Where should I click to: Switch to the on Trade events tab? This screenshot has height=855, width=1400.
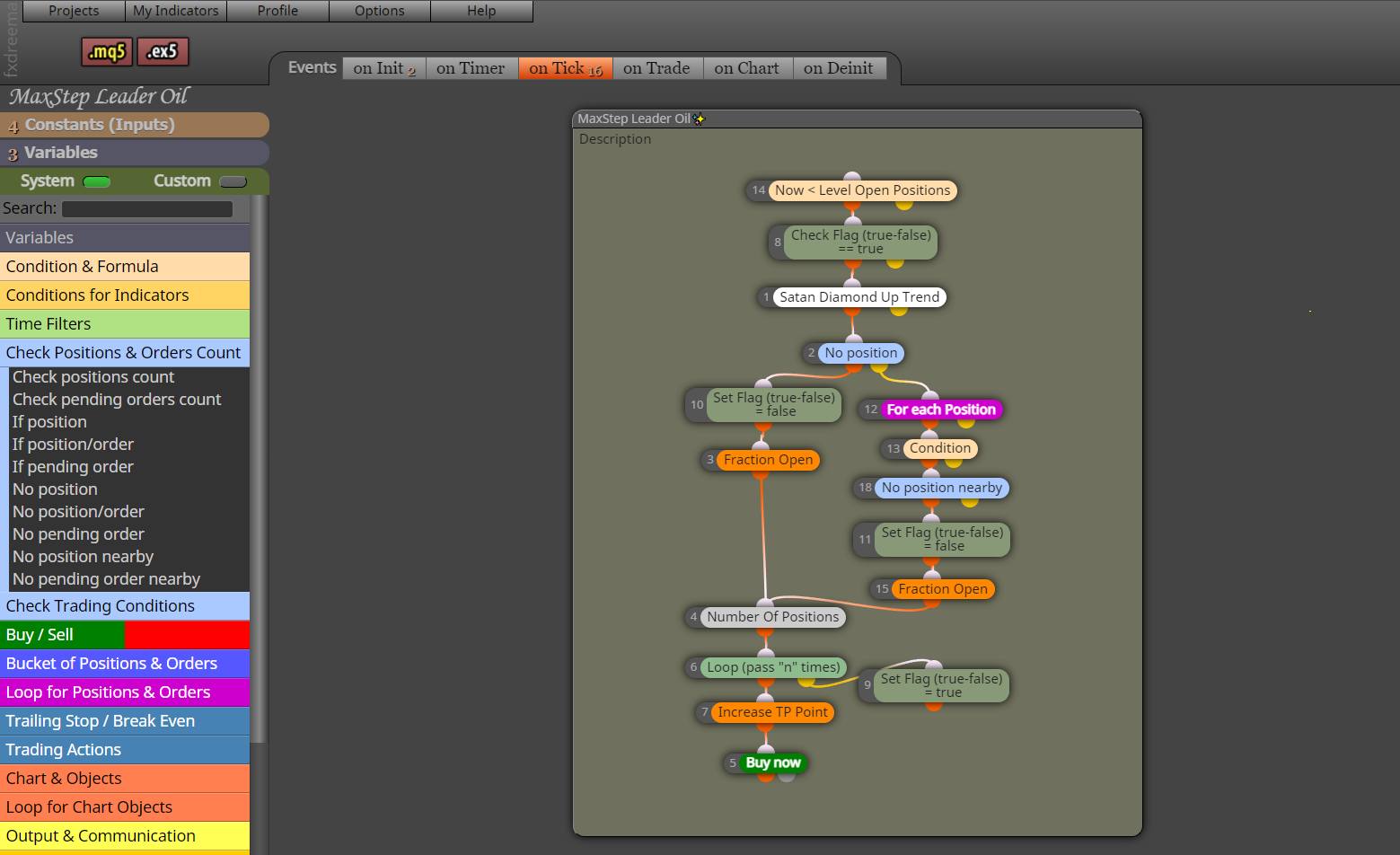656,68
